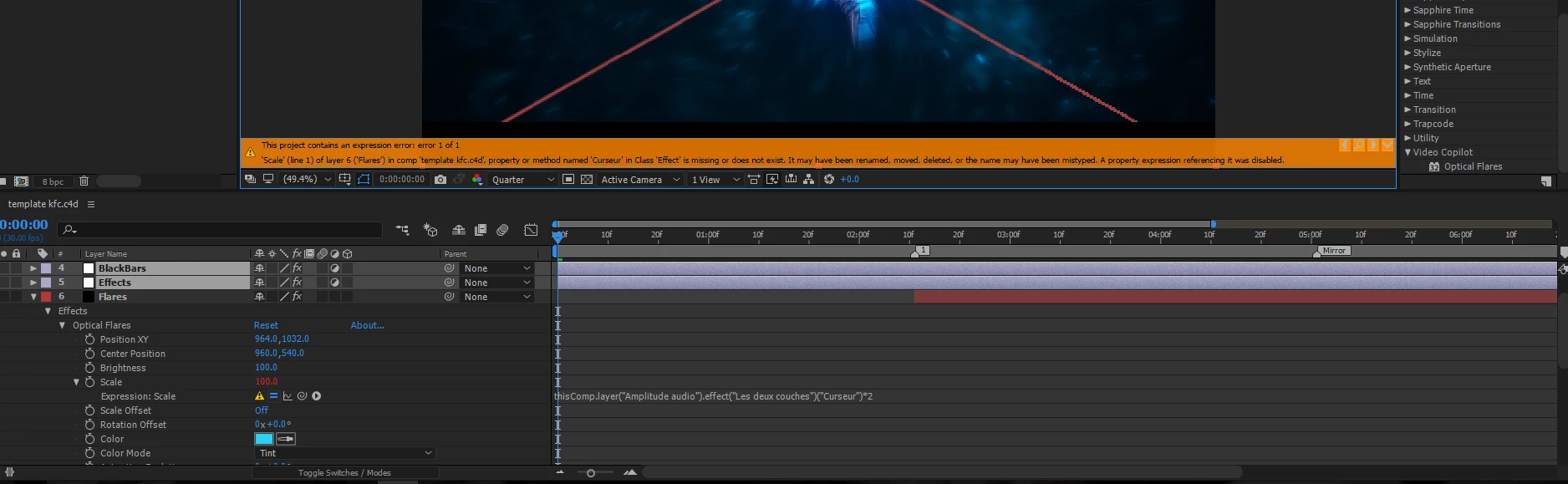Open grid and guide options icon

point(344,179)
